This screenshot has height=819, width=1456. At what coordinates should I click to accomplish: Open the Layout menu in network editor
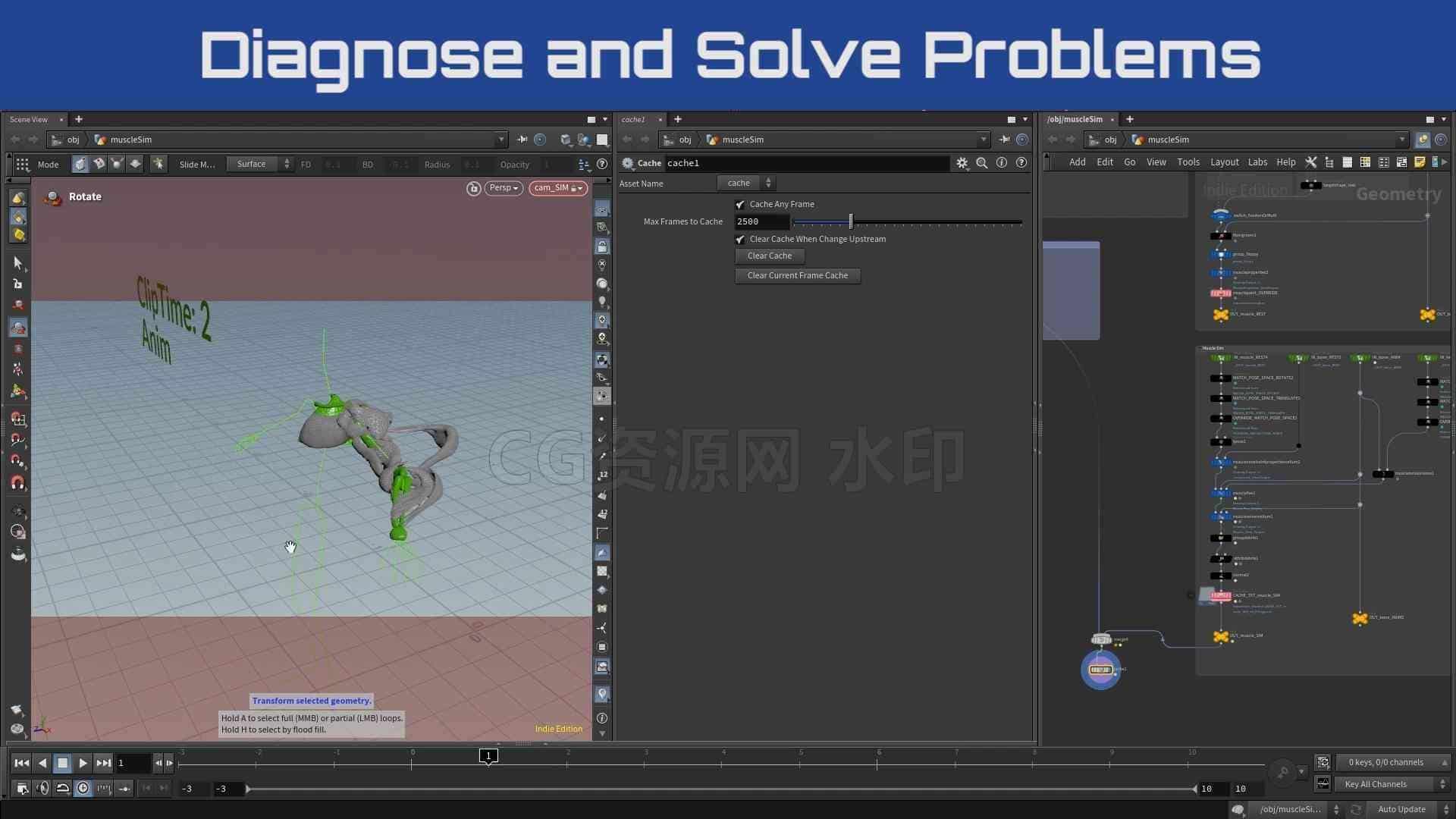pyautogui.click(x=1224, y=162)
